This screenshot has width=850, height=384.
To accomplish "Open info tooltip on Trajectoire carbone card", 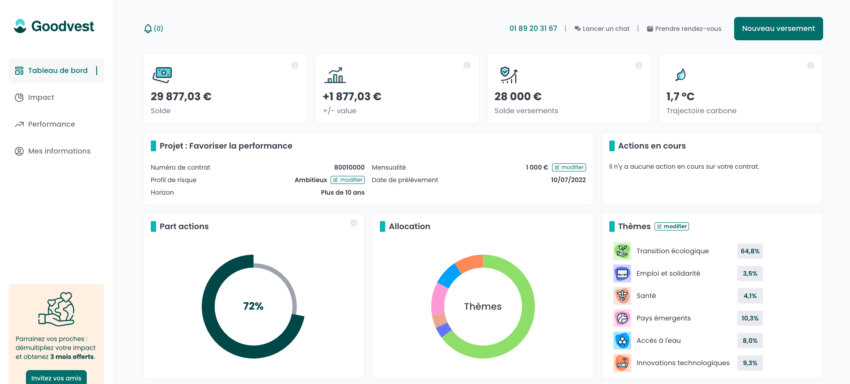I will click(x=810, y=66).
